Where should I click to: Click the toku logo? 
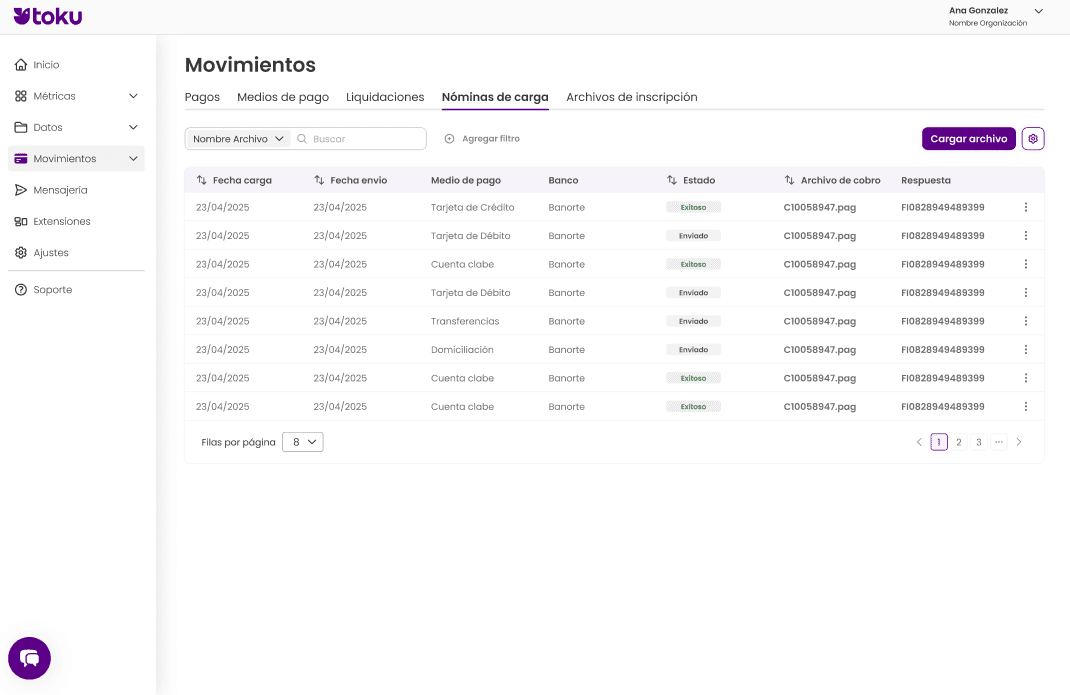(48, 16)
